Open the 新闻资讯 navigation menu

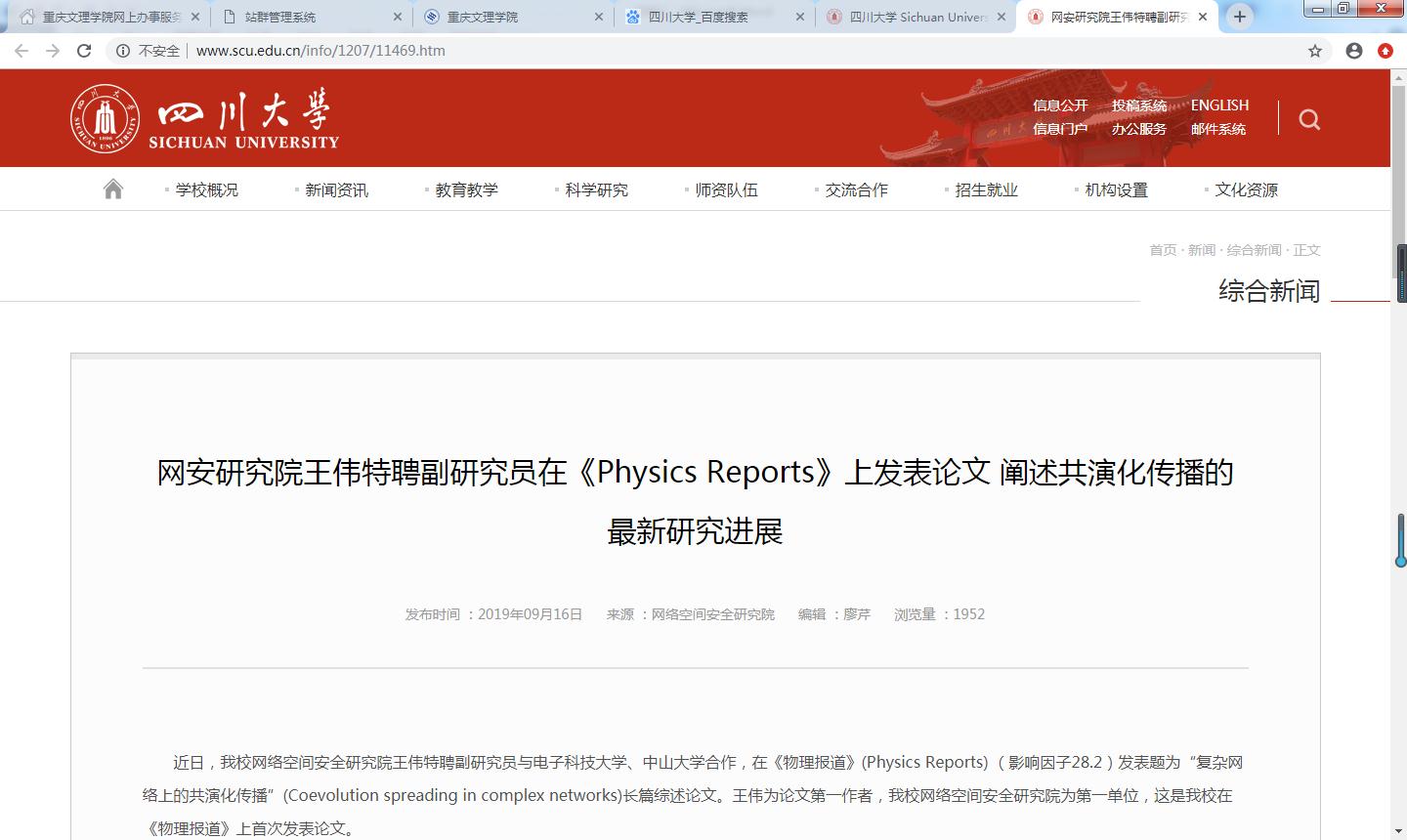[336, 190]
